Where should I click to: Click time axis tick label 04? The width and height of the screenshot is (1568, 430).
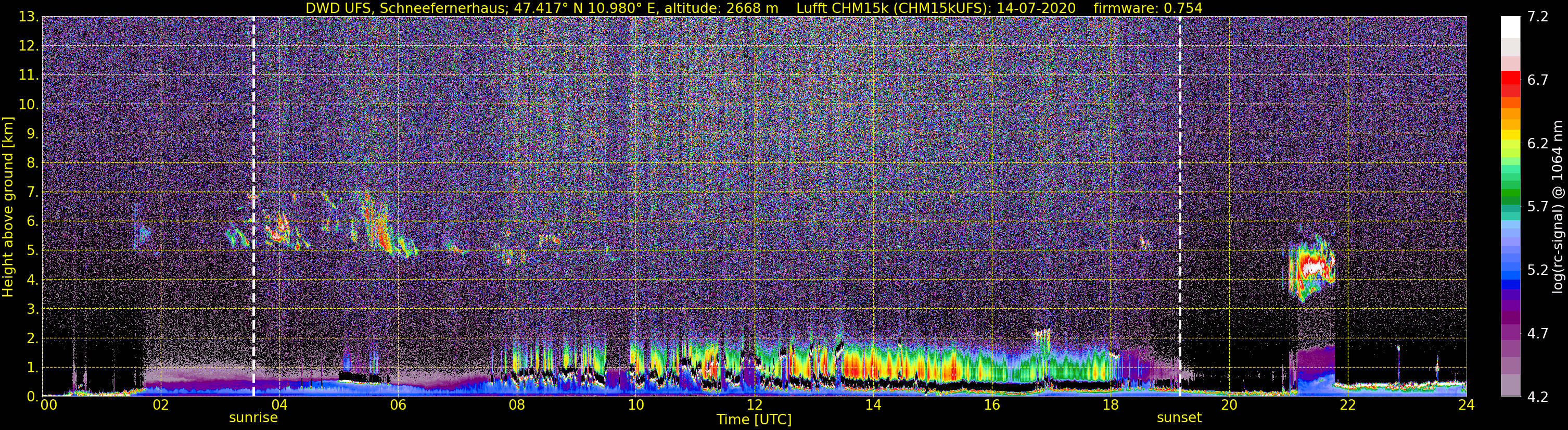click(279, 406)
